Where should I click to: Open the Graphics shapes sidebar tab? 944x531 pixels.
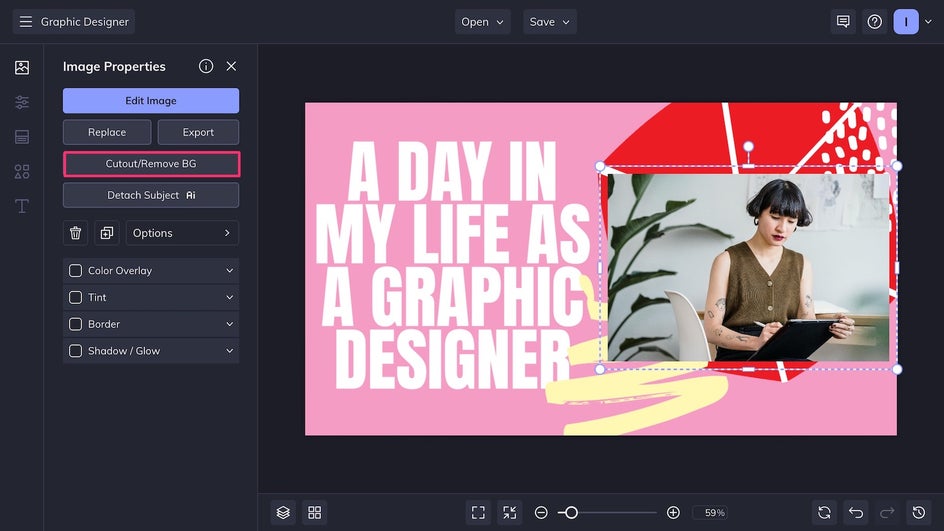point(22,172)
